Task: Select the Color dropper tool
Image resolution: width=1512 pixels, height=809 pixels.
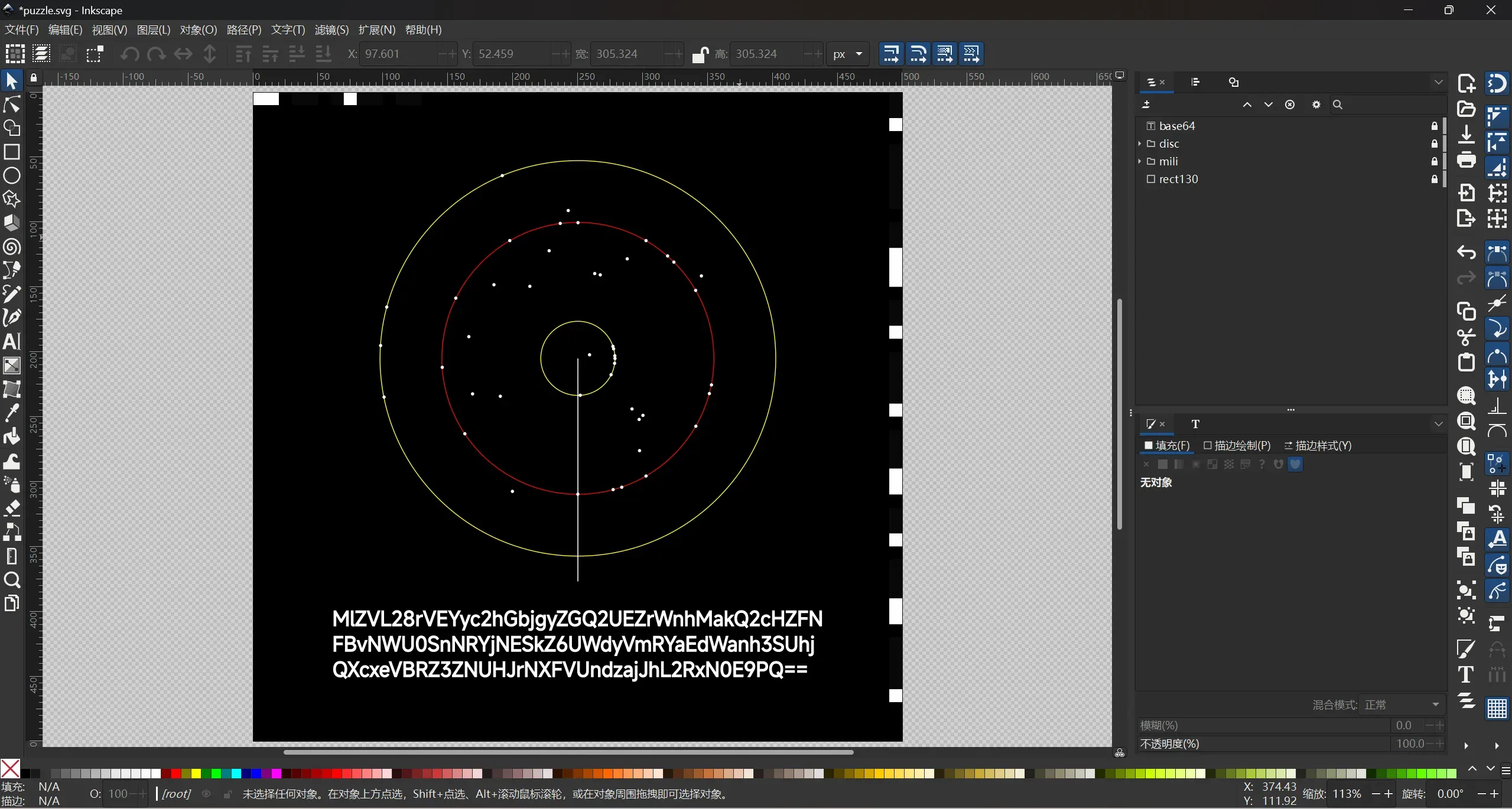Action: point(12,413)
